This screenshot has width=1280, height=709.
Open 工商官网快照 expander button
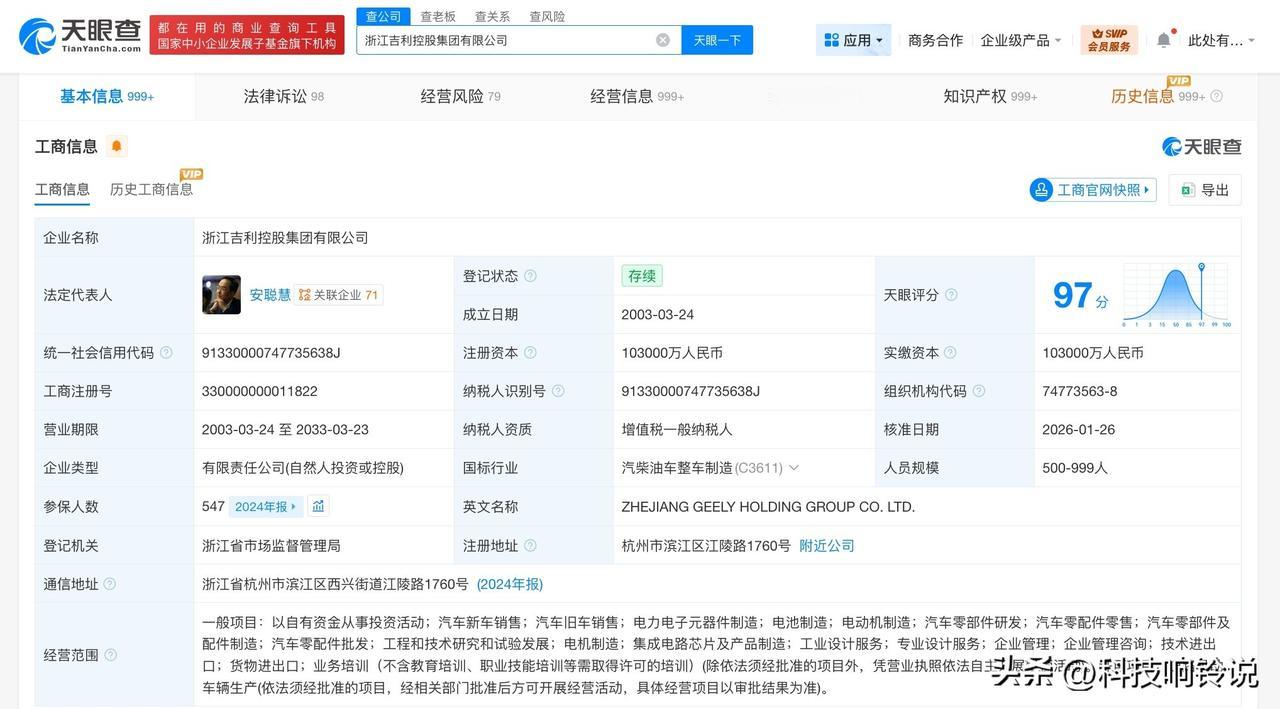(x=1093, y=189)
